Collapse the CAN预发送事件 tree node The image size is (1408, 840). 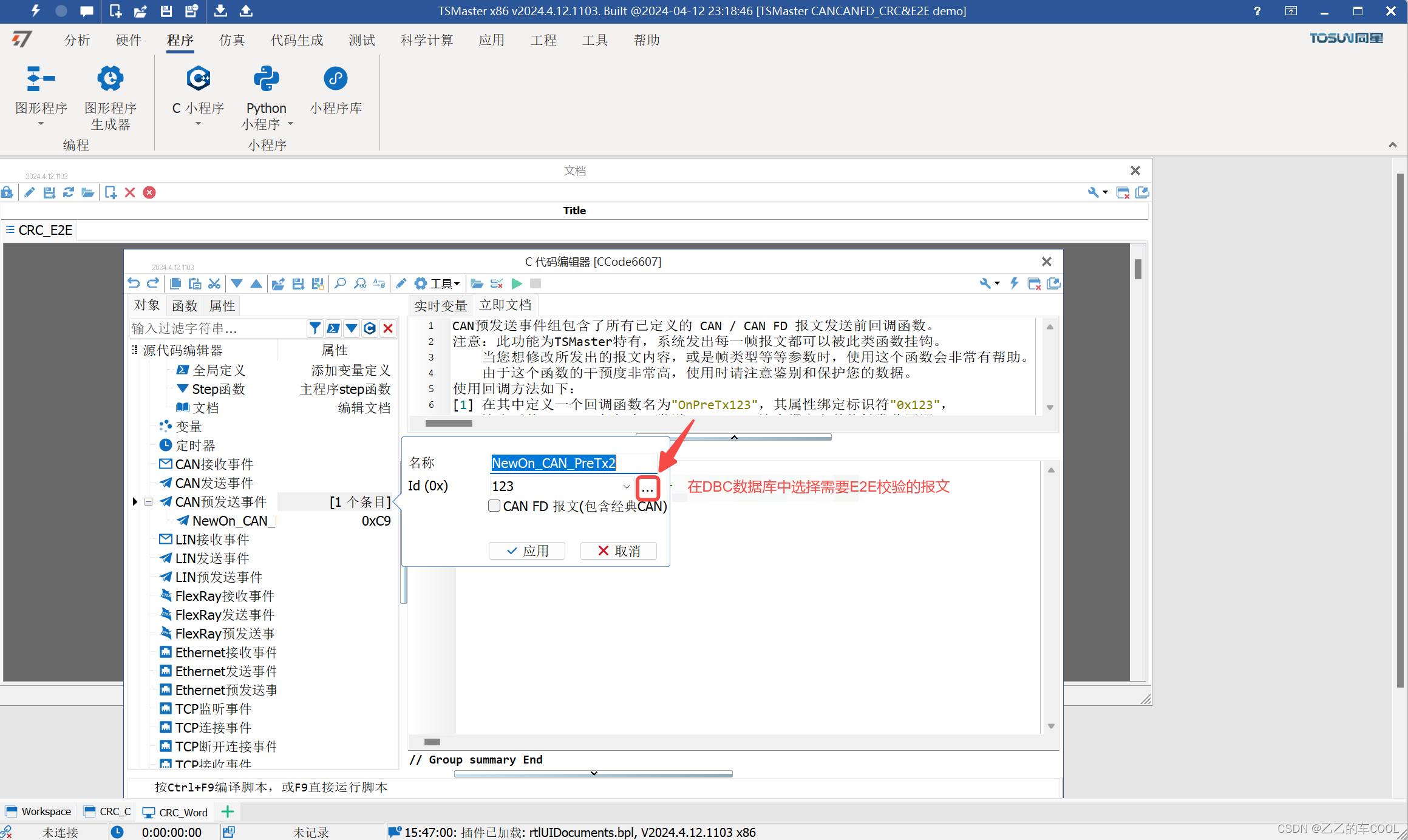[x=148, y=502]
